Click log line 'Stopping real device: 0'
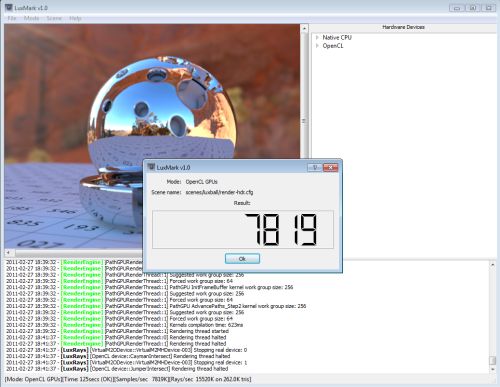500x387 pixels. pyautogui.click(x=126, y=350)
